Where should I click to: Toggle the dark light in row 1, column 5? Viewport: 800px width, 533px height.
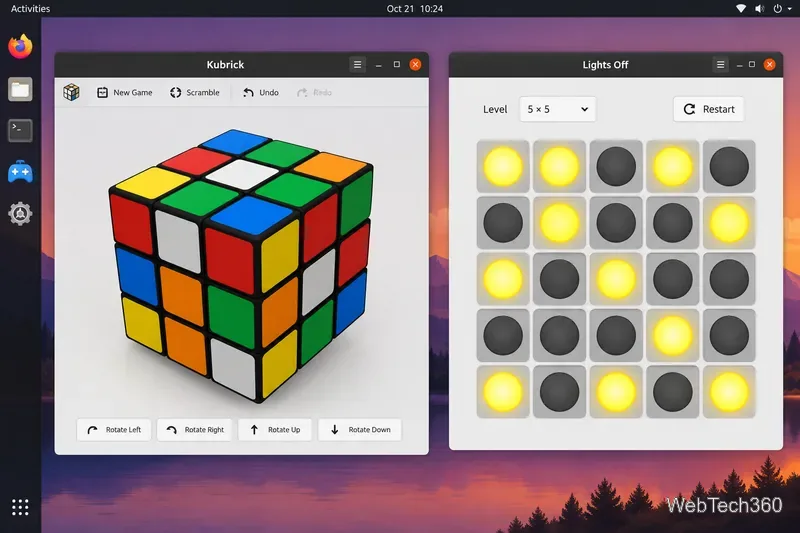tap(729, 166)
